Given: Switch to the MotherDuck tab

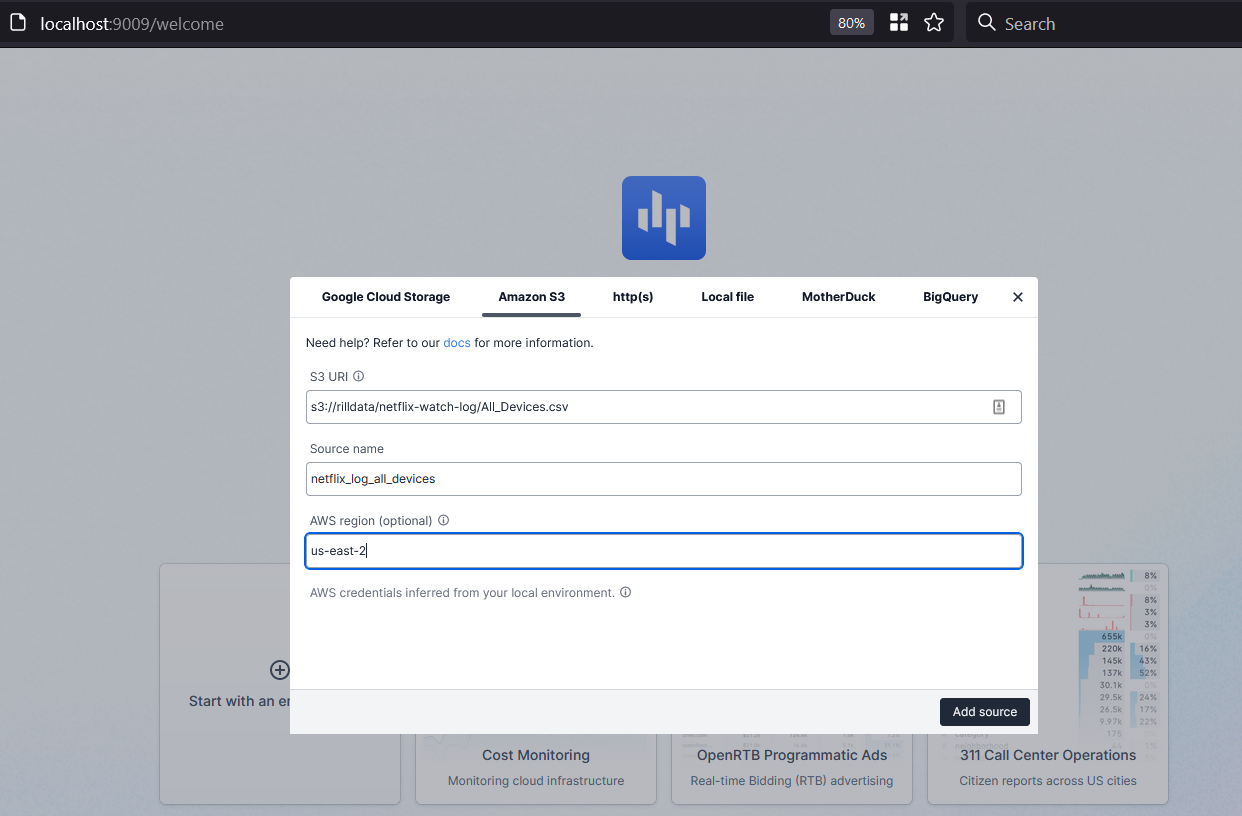Looking at the screenshot, I should click(x=838, y=297).
